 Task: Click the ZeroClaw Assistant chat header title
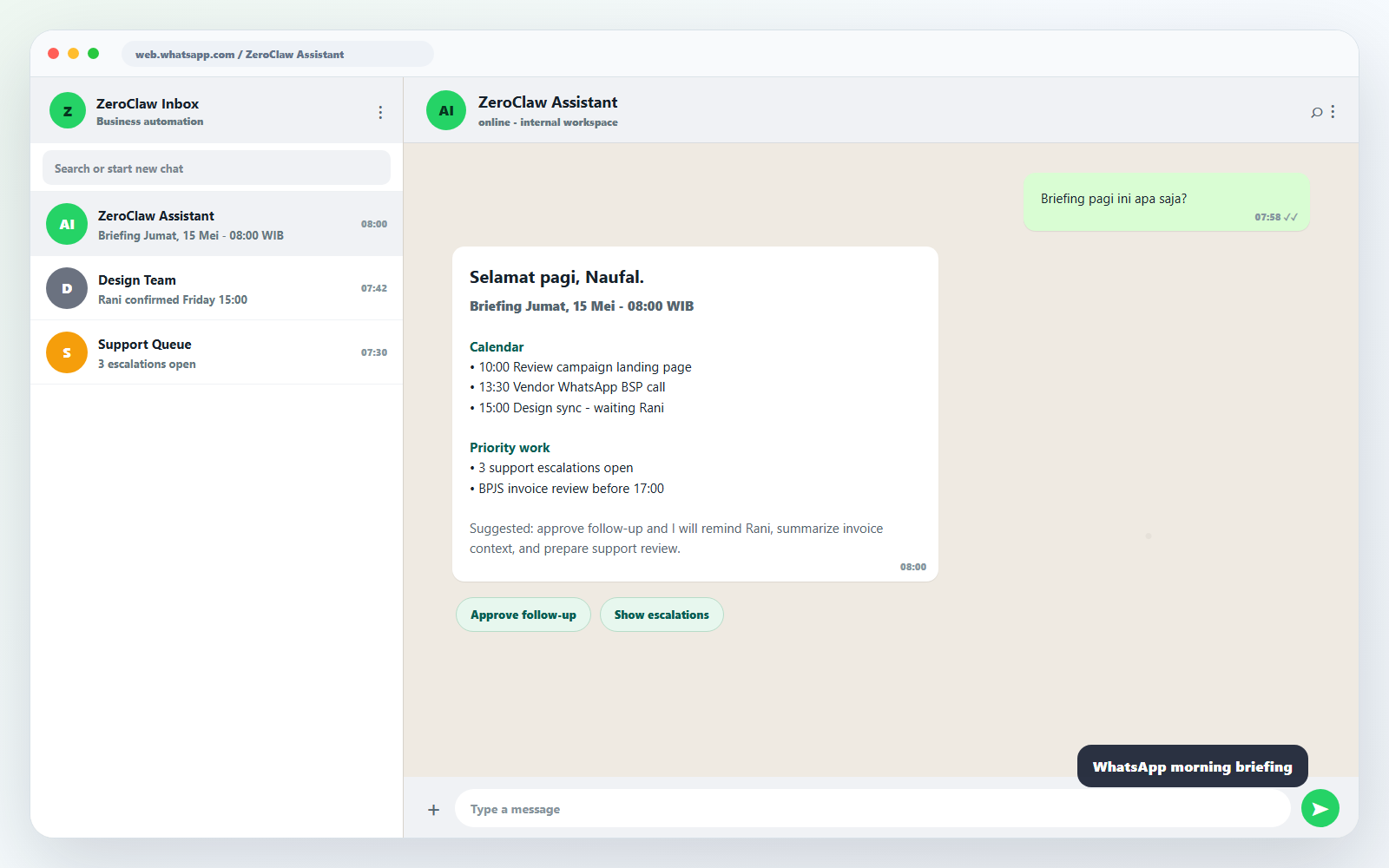pos(548,102)
